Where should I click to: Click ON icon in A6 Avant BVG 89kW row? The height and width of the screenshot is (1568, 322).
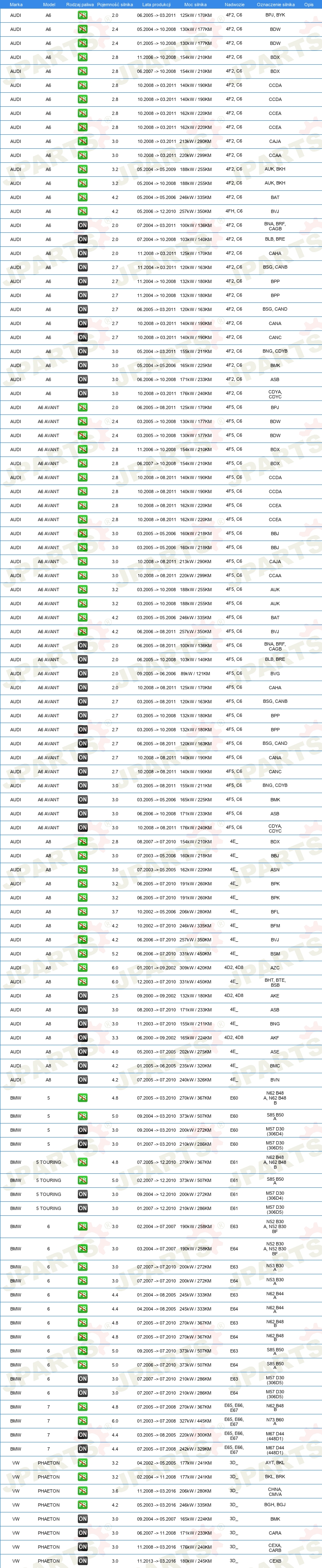(x=82, y=673)
